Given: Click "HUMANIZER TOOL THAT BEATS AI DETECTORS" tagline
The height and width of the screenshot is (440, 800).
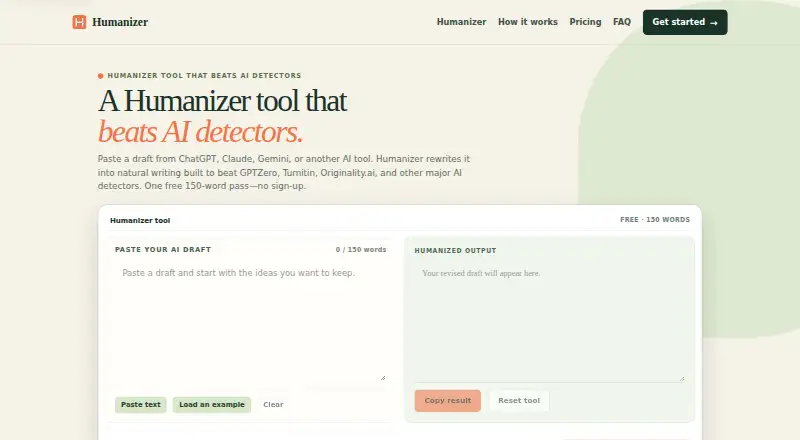Looking at the screenshot, I should (204, 76).
